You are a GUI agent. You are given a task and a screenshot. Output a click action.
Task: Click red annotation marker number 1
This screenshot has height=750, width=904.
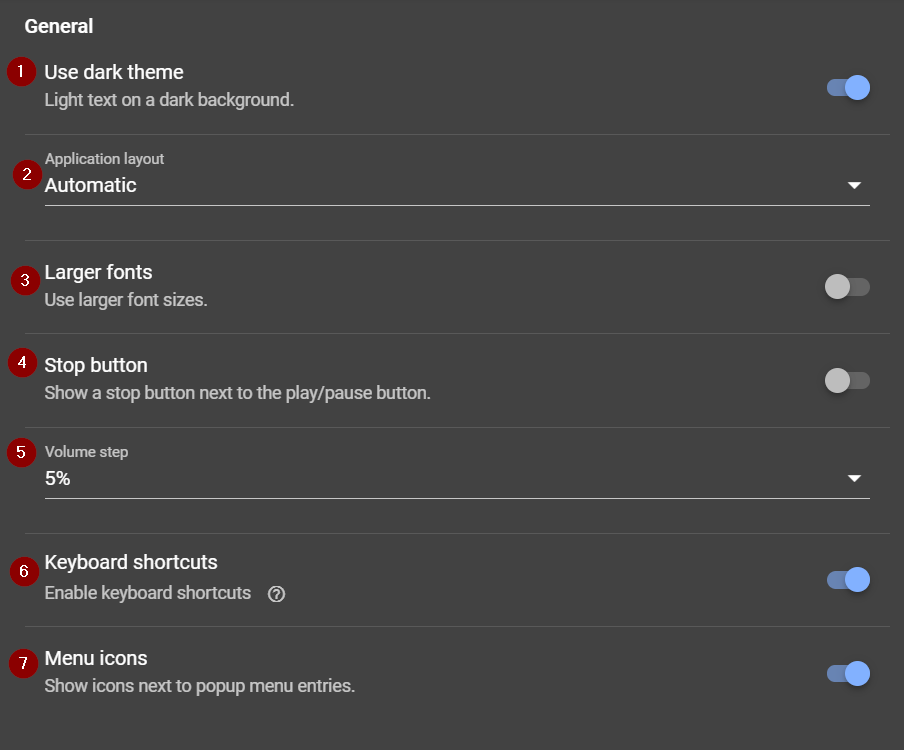click(21, 72)
